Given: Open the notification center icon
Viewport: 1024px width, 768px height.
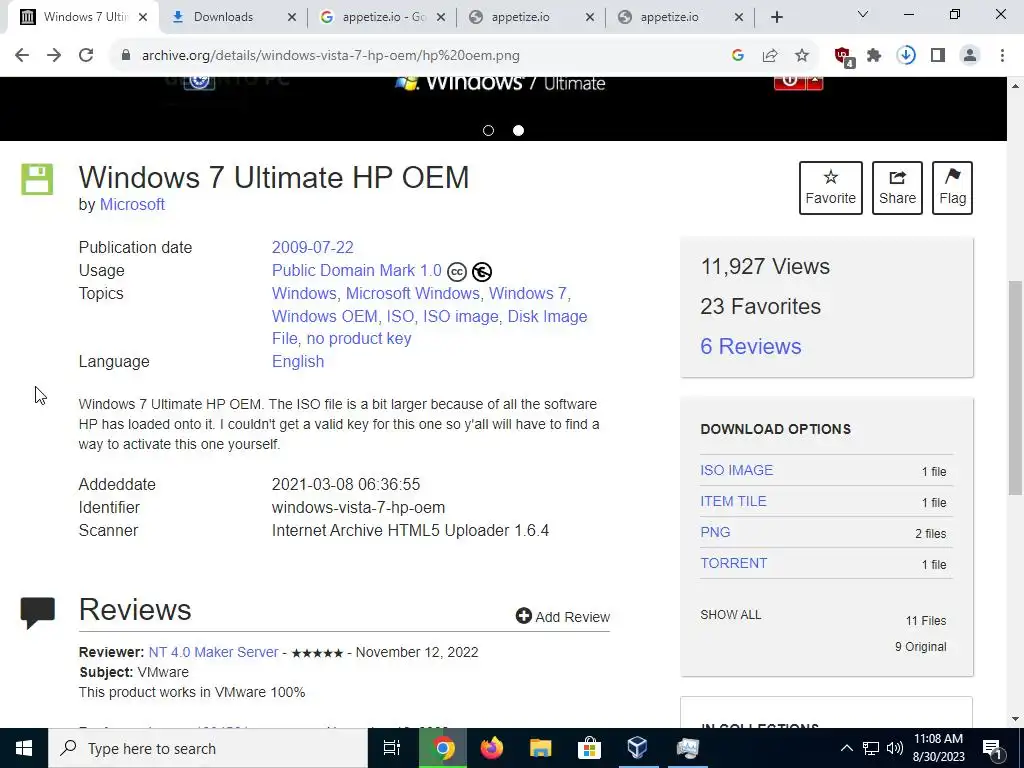Looking at the screenshot, I should (x=992, y=748).
